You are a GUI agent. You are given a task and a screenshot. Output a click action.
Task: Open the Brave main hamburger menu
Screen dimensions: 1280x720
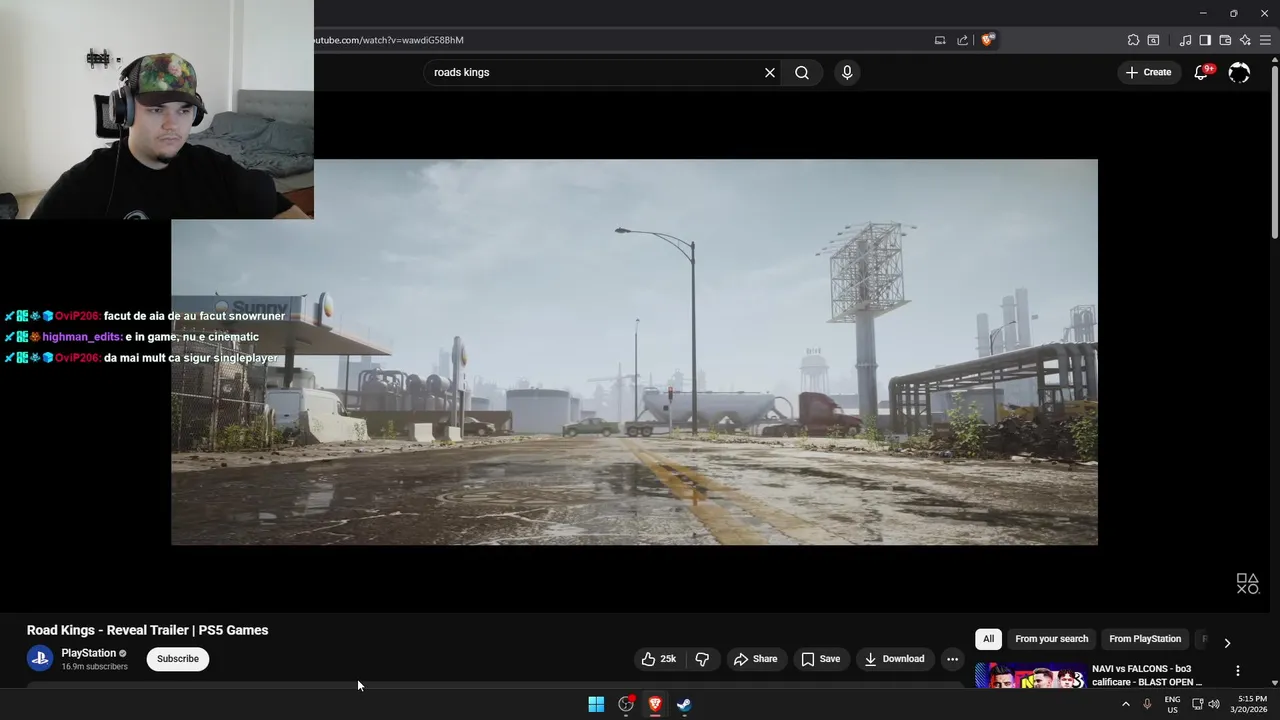pyautogui.click(x=1266, y=40)
